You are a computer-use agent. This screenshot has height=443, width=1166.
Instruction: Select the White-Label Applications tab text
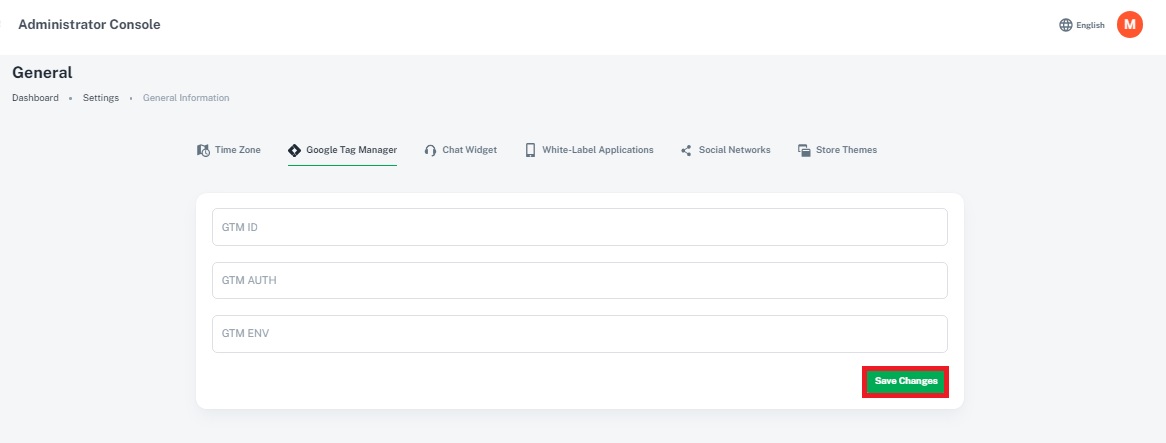click(597, 150)
